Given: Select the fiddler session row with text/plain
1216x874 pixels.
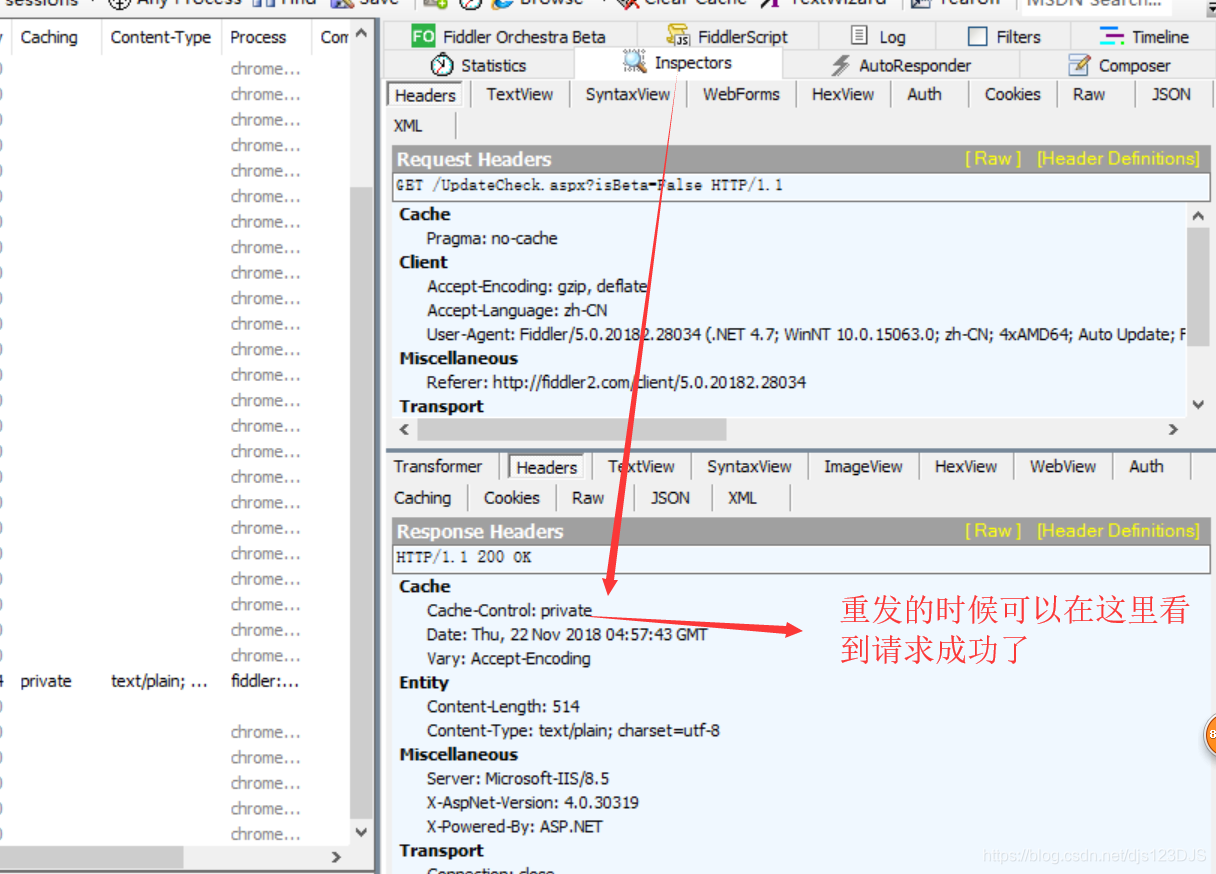Looking at the screenshot, I should point(172,681).
